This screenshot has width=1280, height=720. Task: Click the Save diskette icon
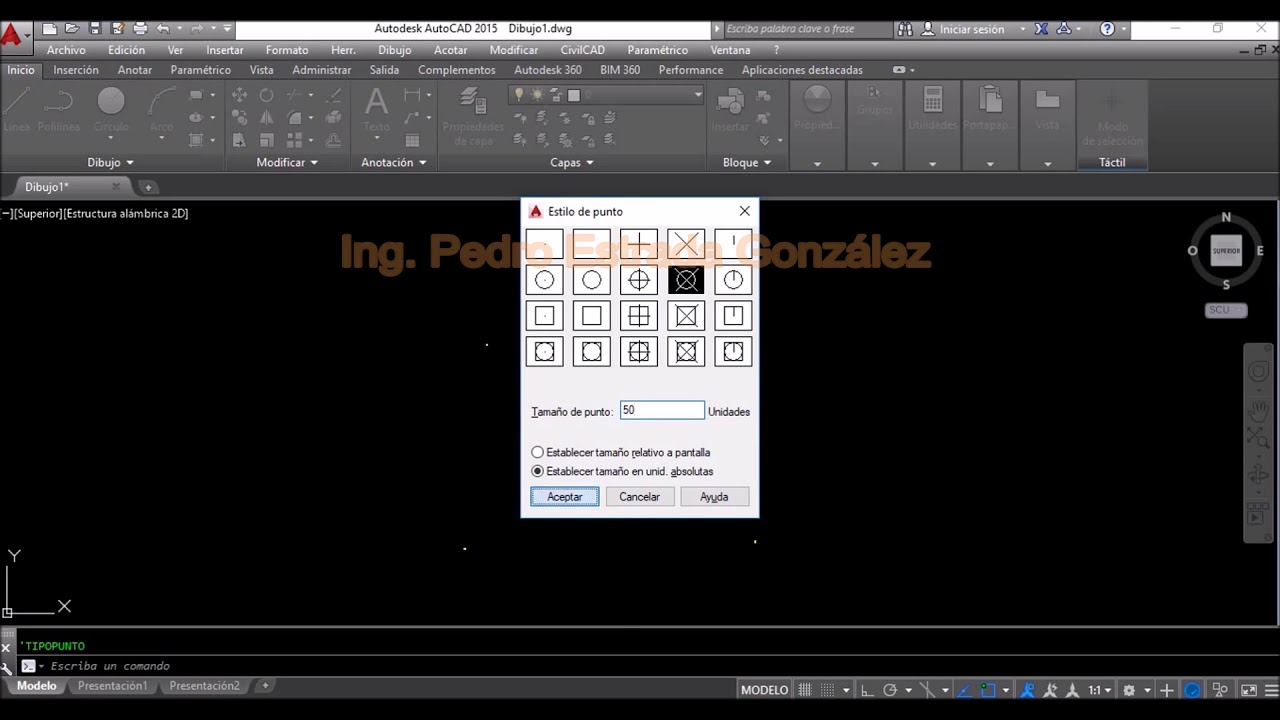point(95,29)
